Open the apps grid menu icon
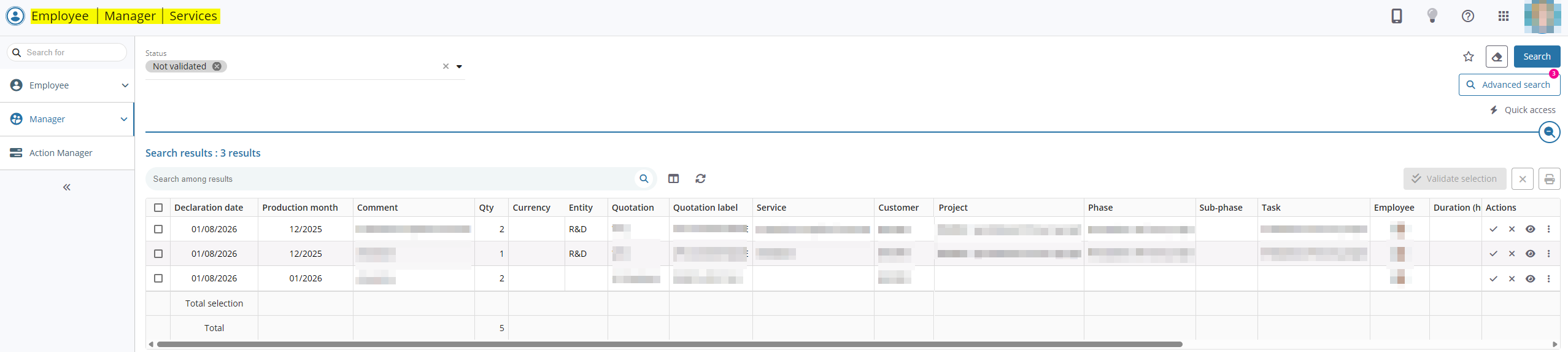Viewport: 1568px width, 352px height. tap(1503, 16)
